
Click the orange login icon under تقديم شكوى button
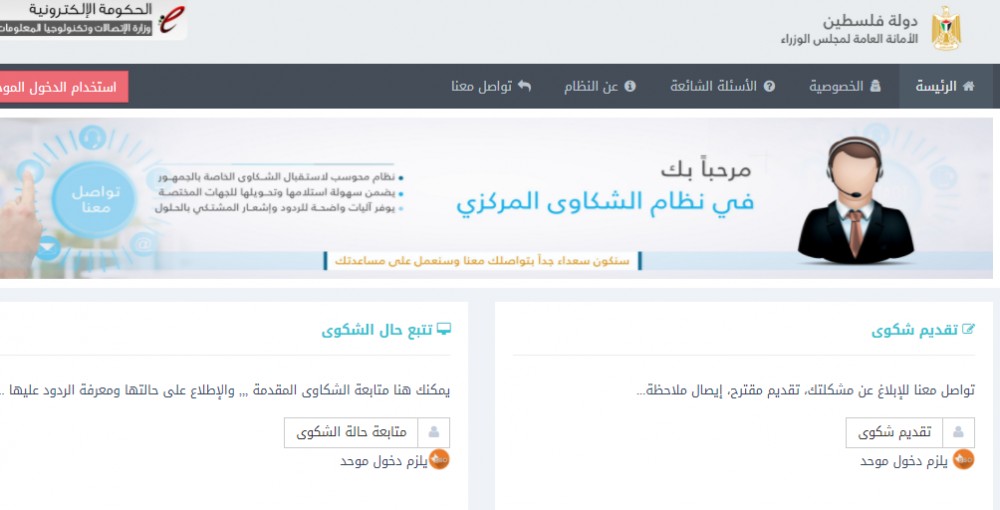tap(964, 460)
